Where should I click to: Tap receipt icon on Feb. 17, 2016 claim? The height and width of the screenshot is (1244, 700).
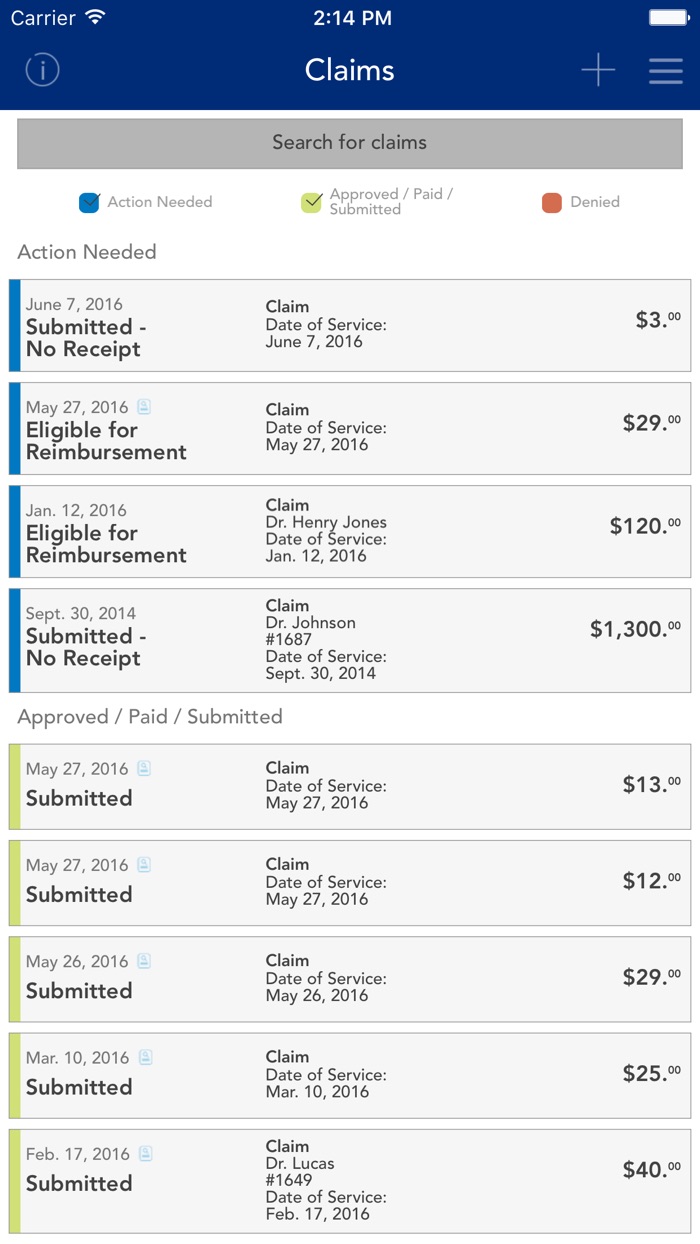(146, 1154)
